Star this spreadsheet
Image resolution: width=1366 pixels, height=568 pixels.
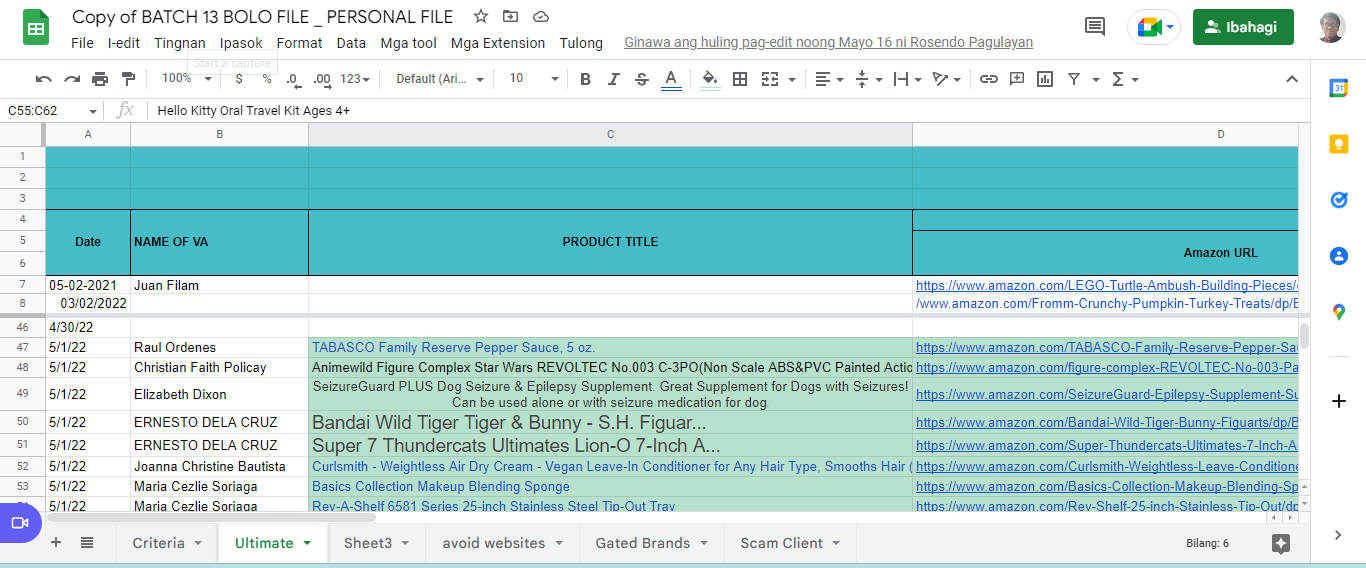[481, 17]
